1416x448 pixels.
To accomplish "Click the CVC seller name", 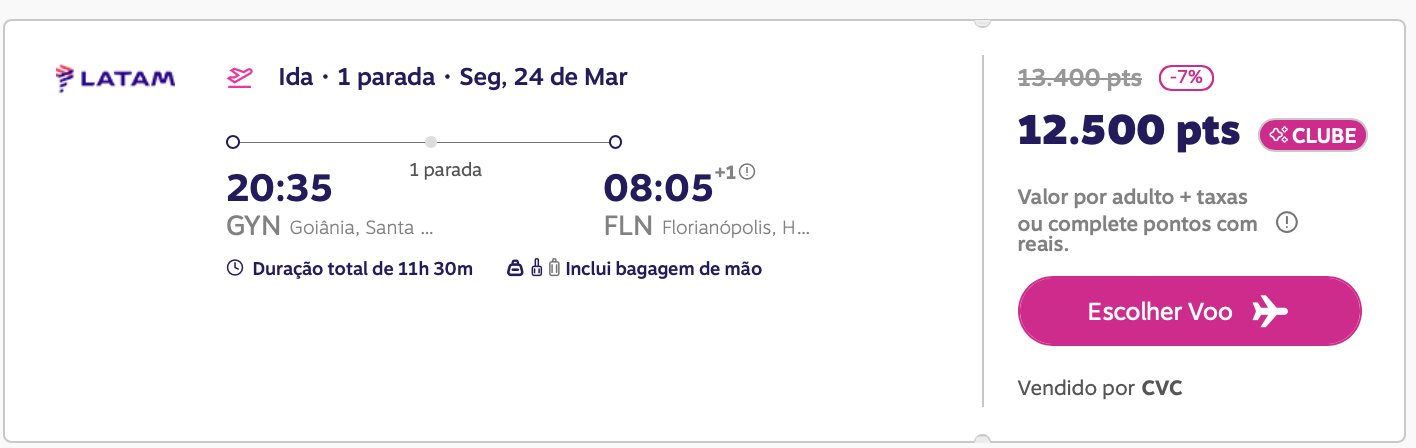I will 1162,387.
